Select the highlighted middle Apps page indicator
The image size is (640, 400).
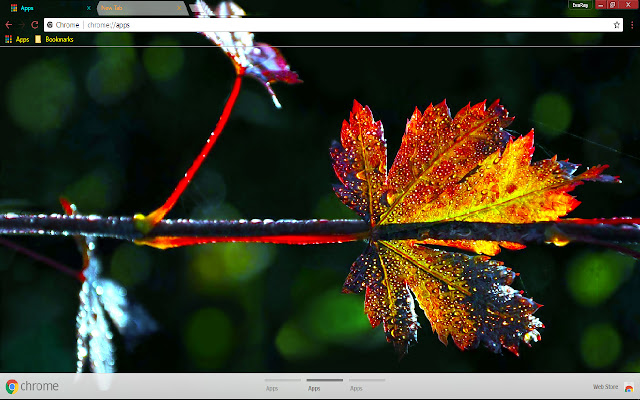[x=324, y=385]
